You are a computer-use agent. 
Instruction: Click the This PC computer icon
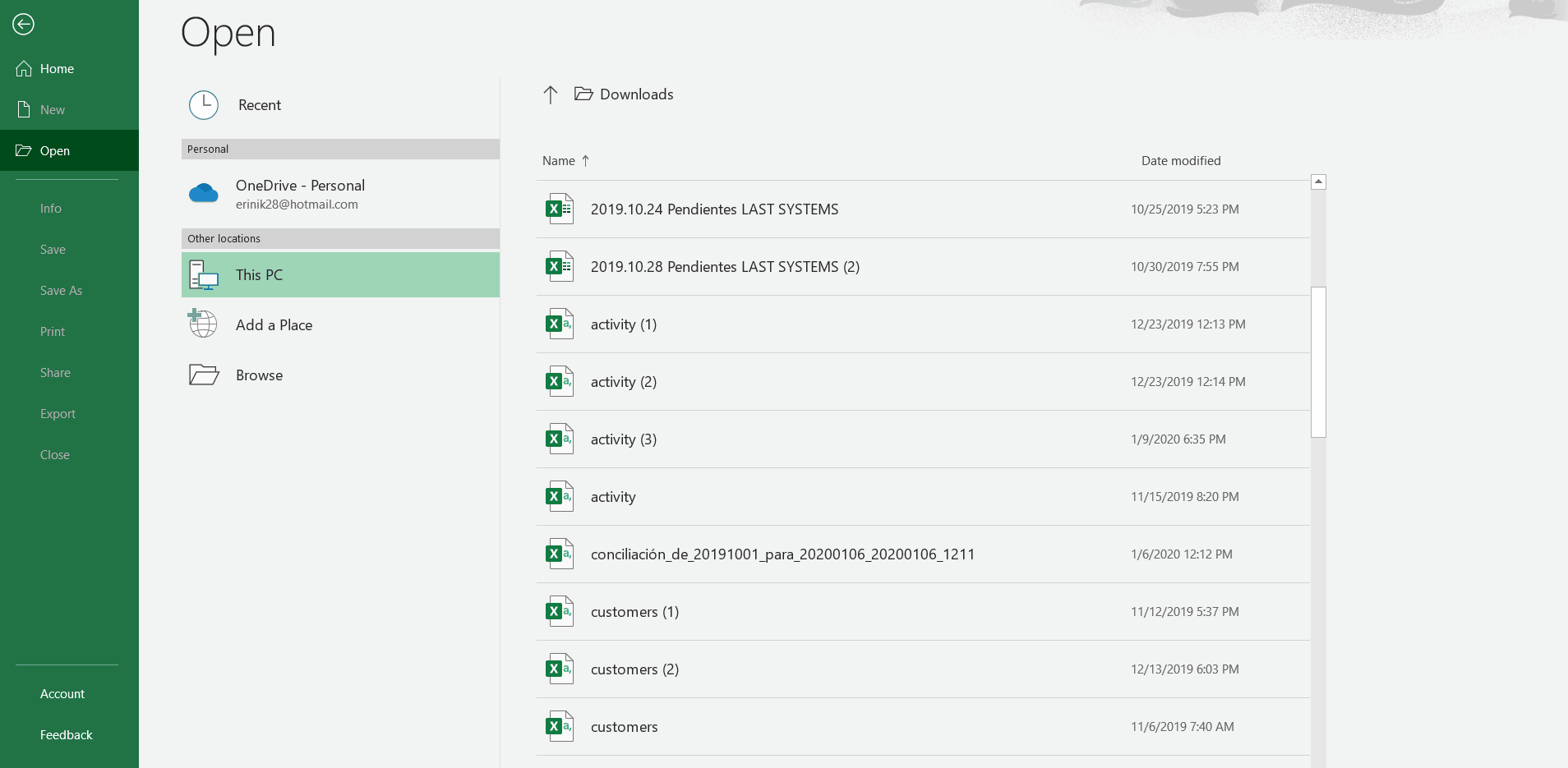pos(203,274)
